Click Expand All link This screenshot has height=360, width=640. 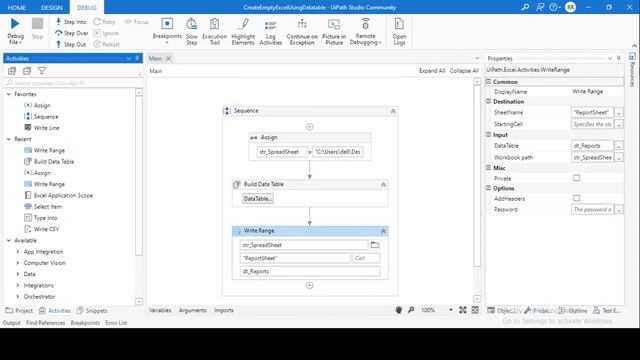432,71
